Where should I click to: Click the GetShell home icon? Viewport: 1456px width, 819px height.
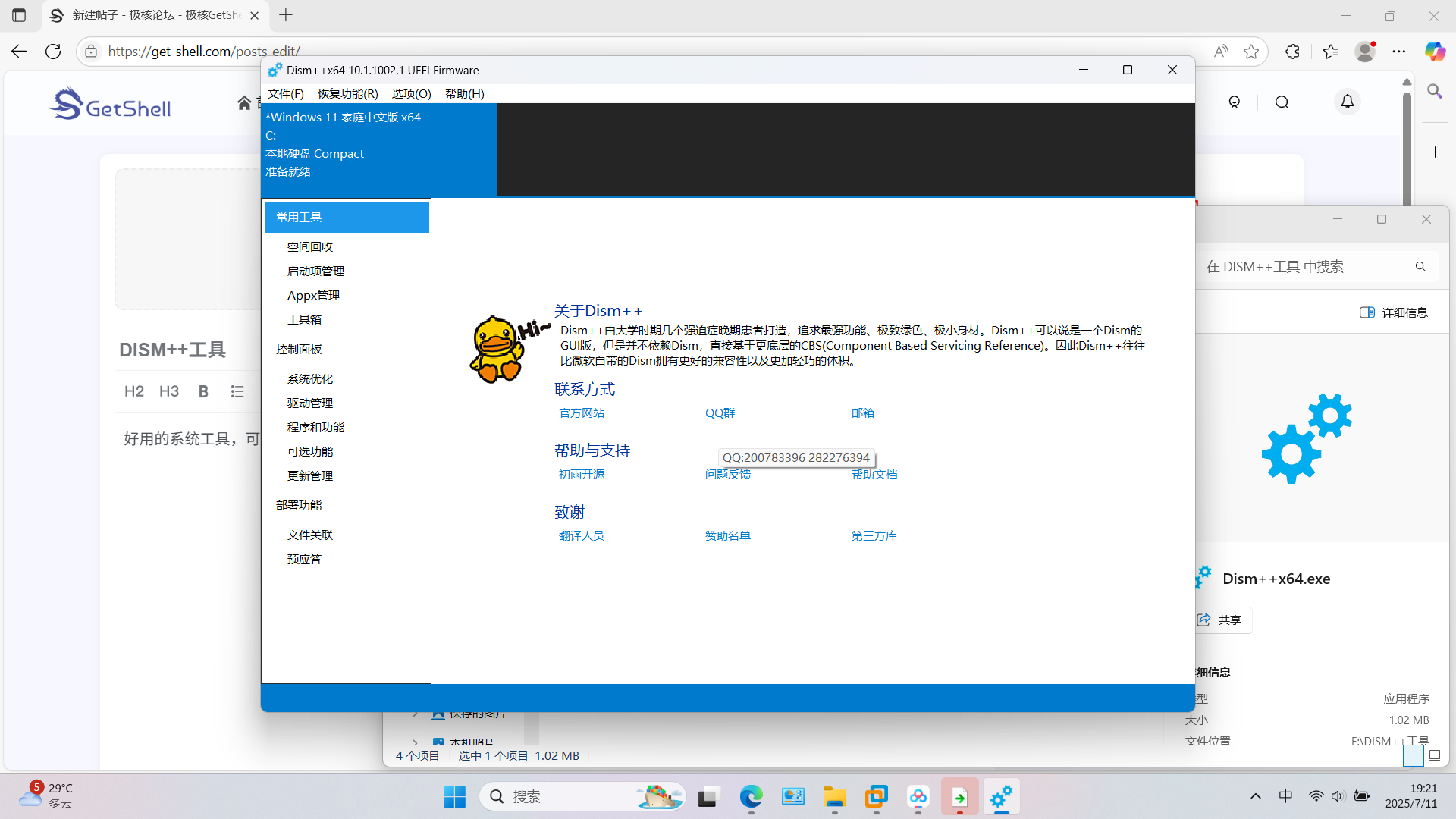tap(244, 103)
